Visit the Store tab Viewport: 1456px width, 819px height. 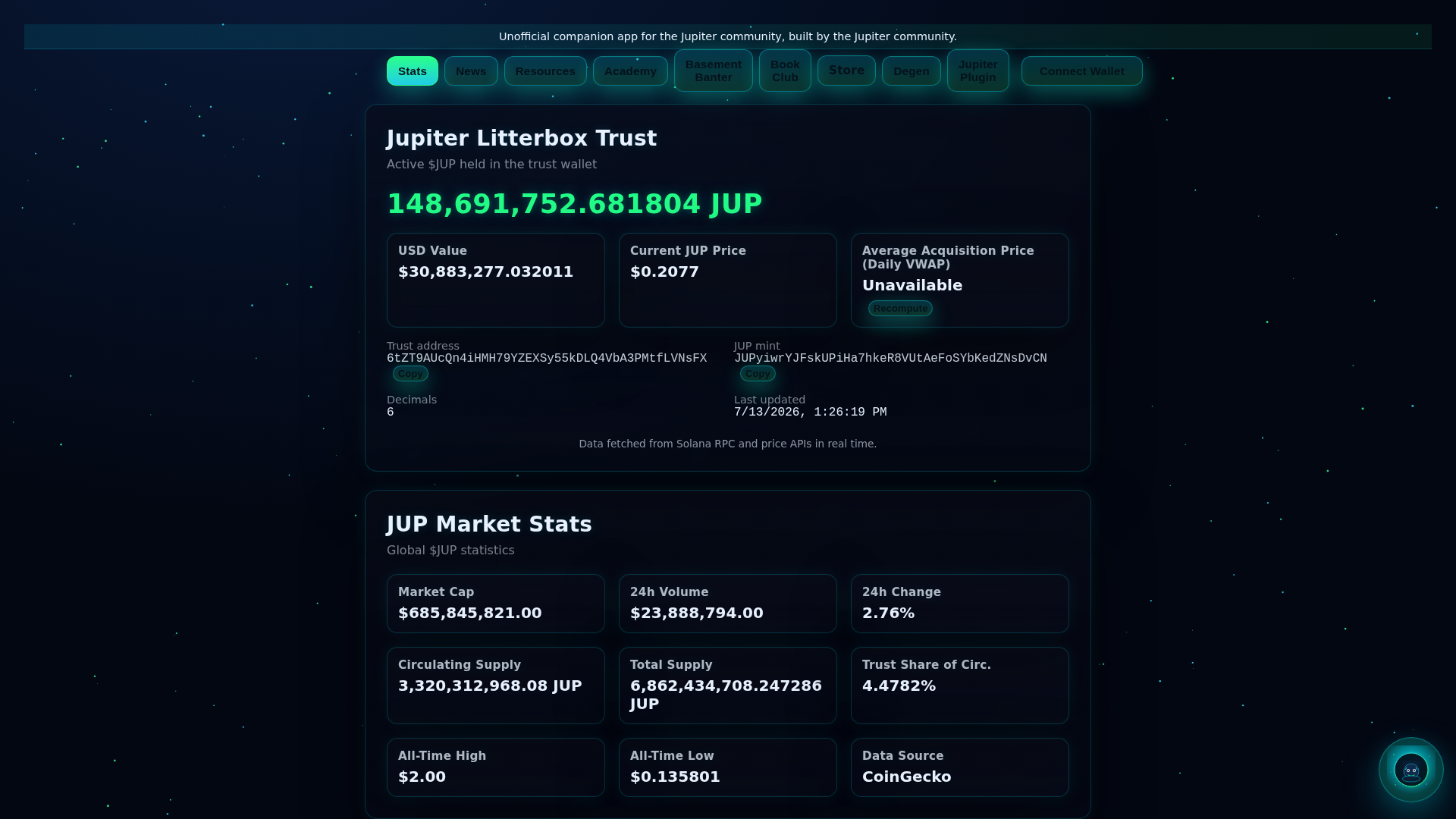[x=846, y=71]
